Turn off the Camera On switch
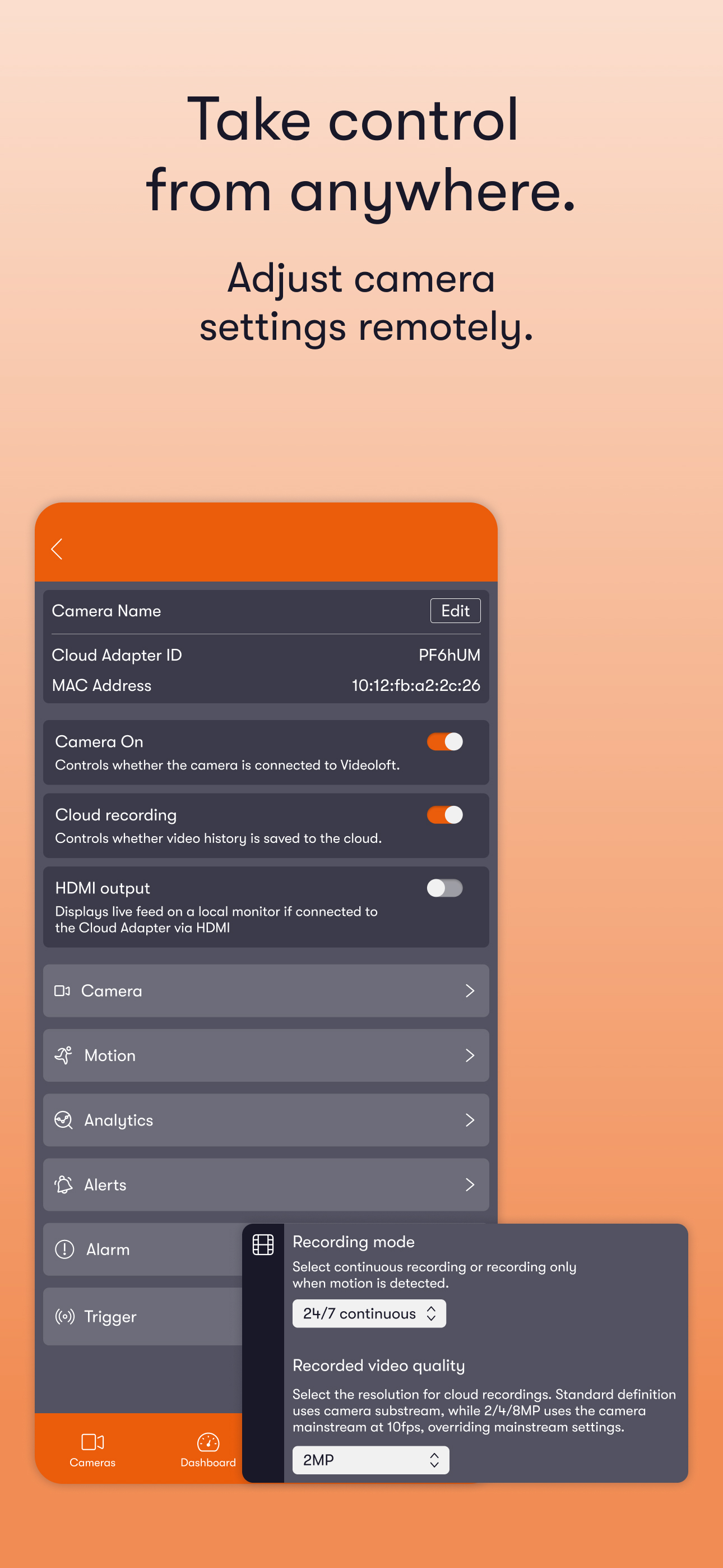 click(x=445, y=741)
